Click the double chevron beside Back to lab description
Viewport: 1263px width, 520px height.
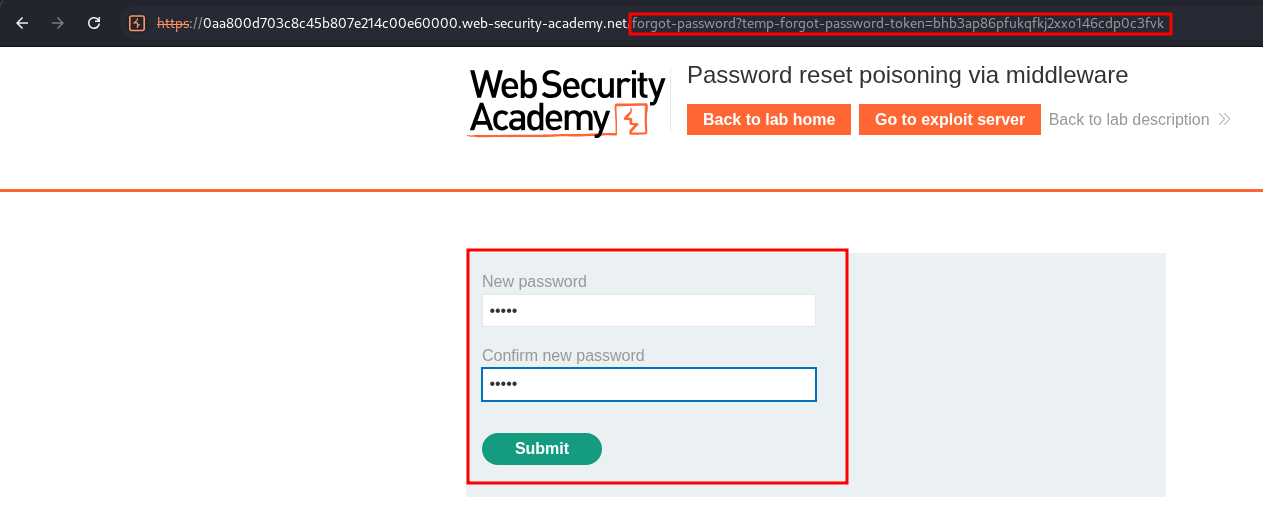point(1224,120)
